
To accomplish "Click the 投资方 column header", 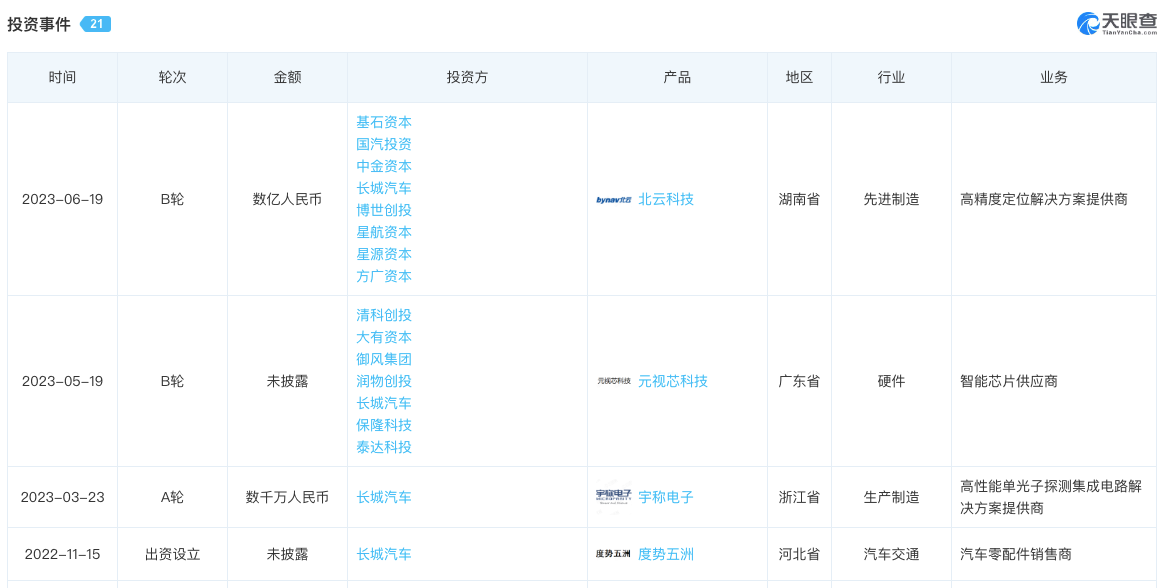I will coord(467,77).
